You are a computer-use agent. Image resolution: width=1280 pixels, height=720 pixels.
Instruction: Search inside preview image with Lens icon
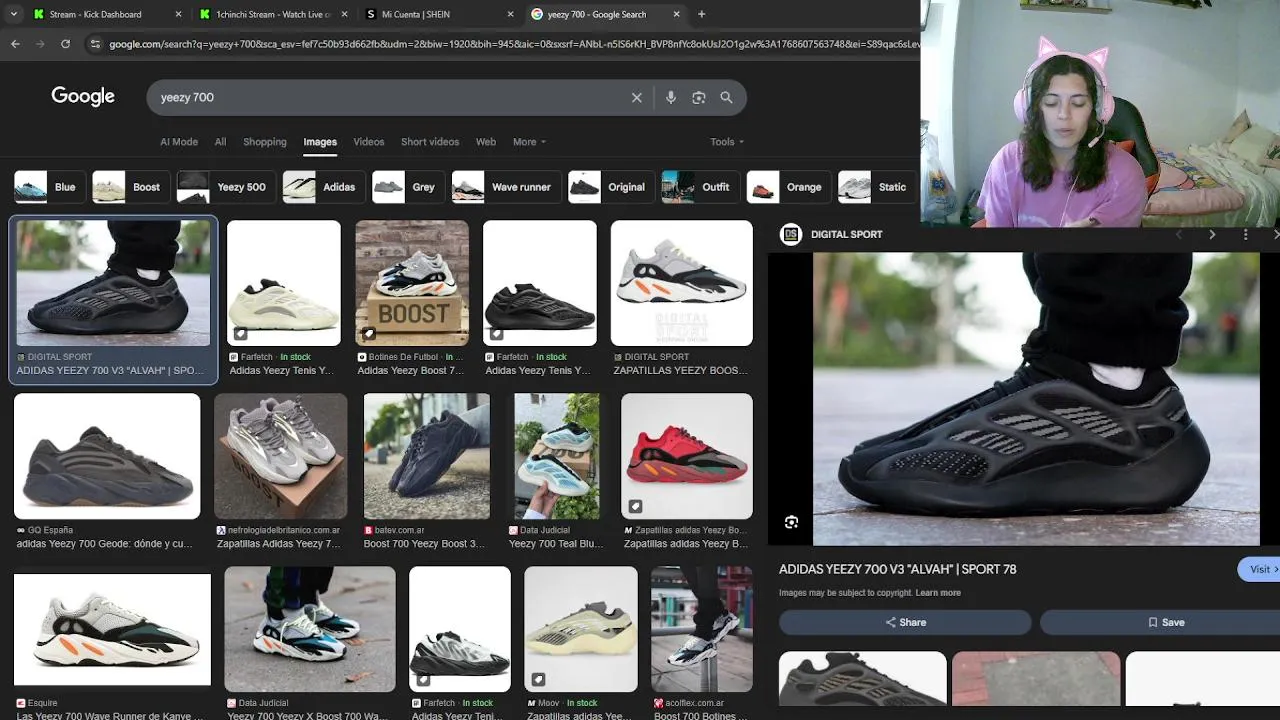tap(791, 522)
